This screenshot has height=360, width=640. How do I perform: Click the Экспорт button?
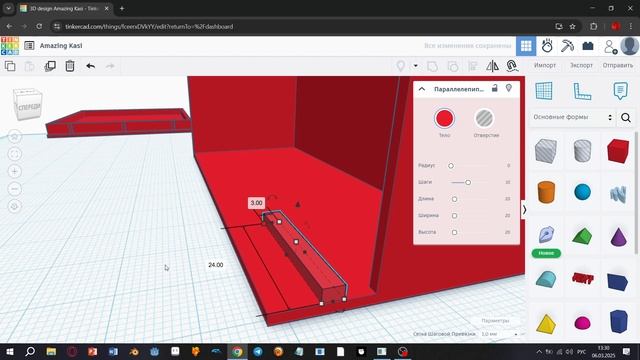click(x=581, y=65)
